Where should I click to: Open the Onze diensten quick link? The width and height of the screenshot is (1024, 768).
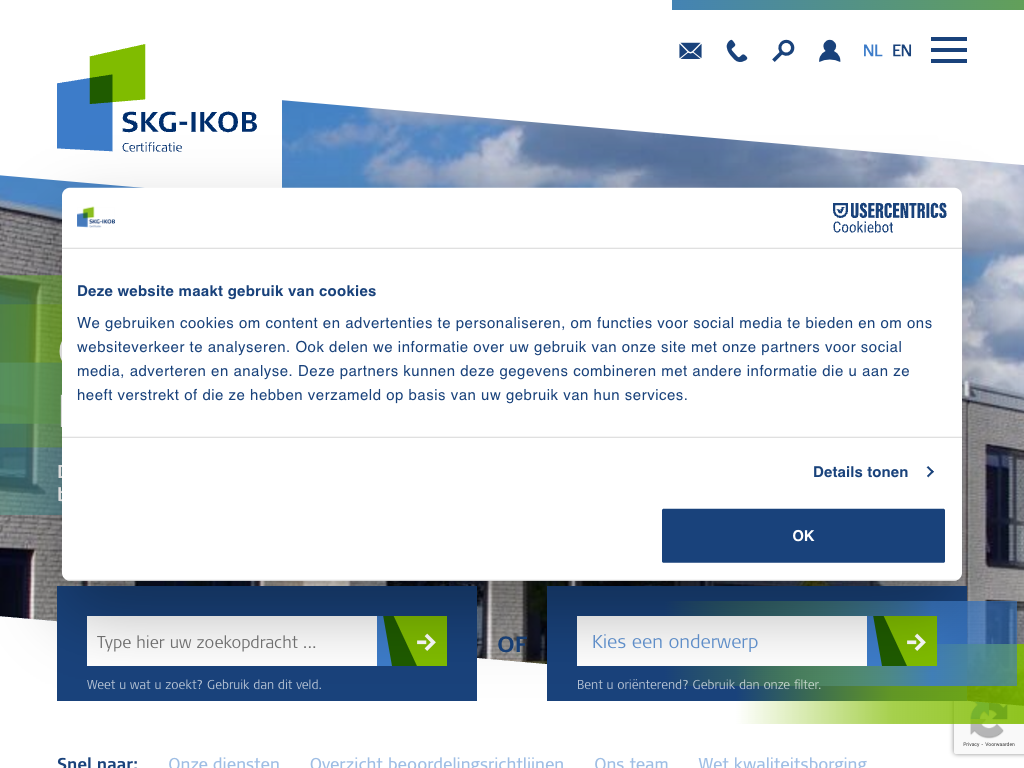224,762
